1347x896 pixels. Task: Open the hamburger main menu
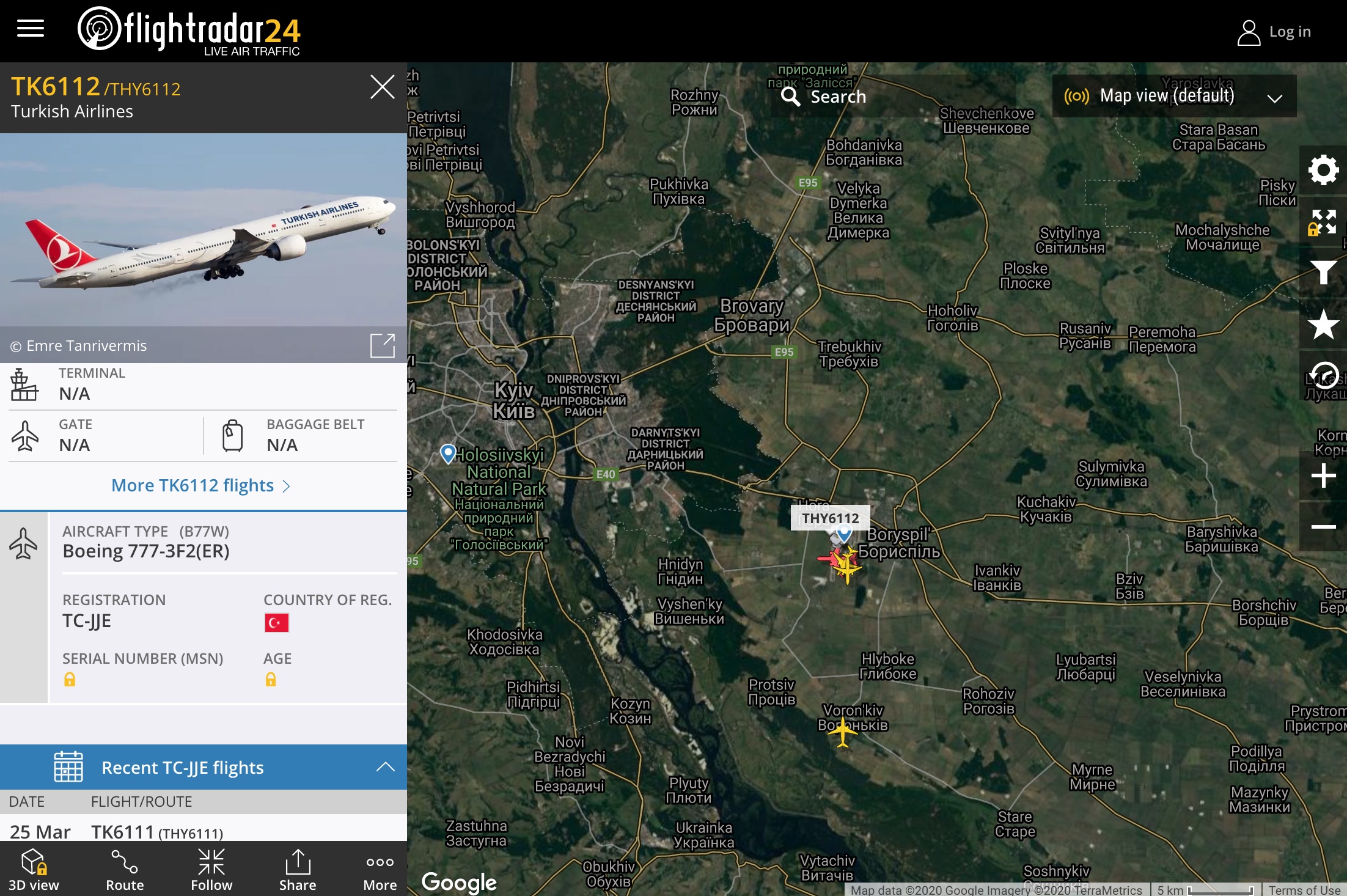coord(31,29)
